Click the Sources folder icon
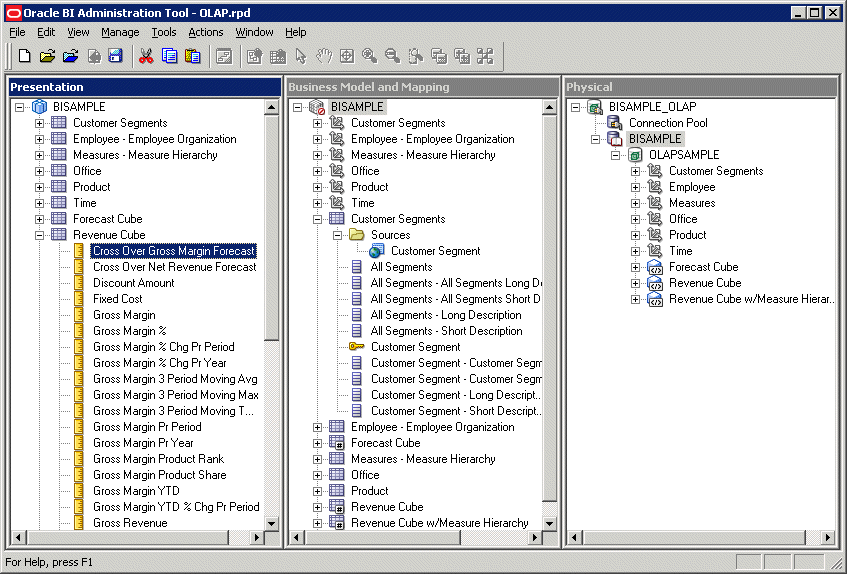The height and width of the screenshot is (574, 847). [x=358, y=235]
